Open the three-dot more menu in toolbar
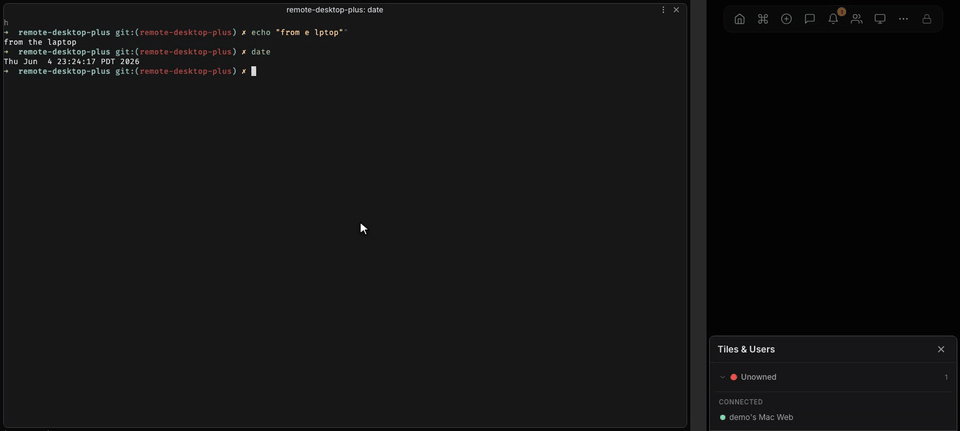 point(903,19)
